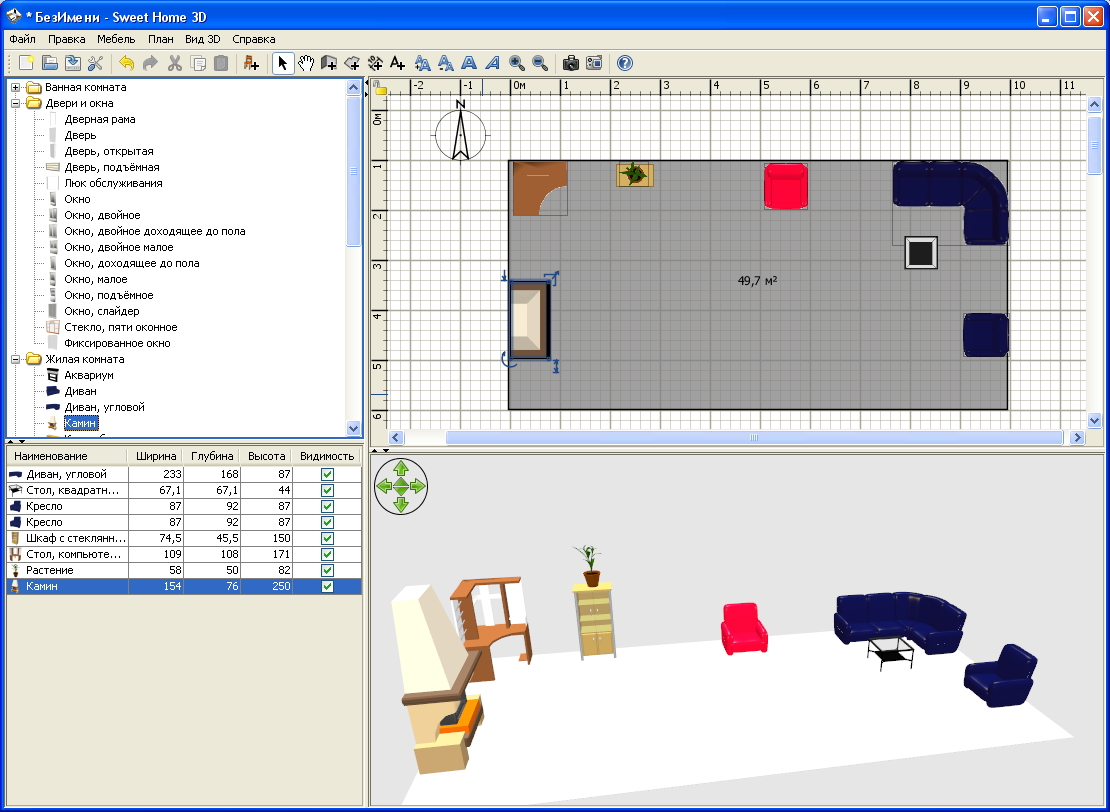Screen dimensions: 1110x812
Task: Click the Copy toolbar icon
Action: click(x=198, y=63)
